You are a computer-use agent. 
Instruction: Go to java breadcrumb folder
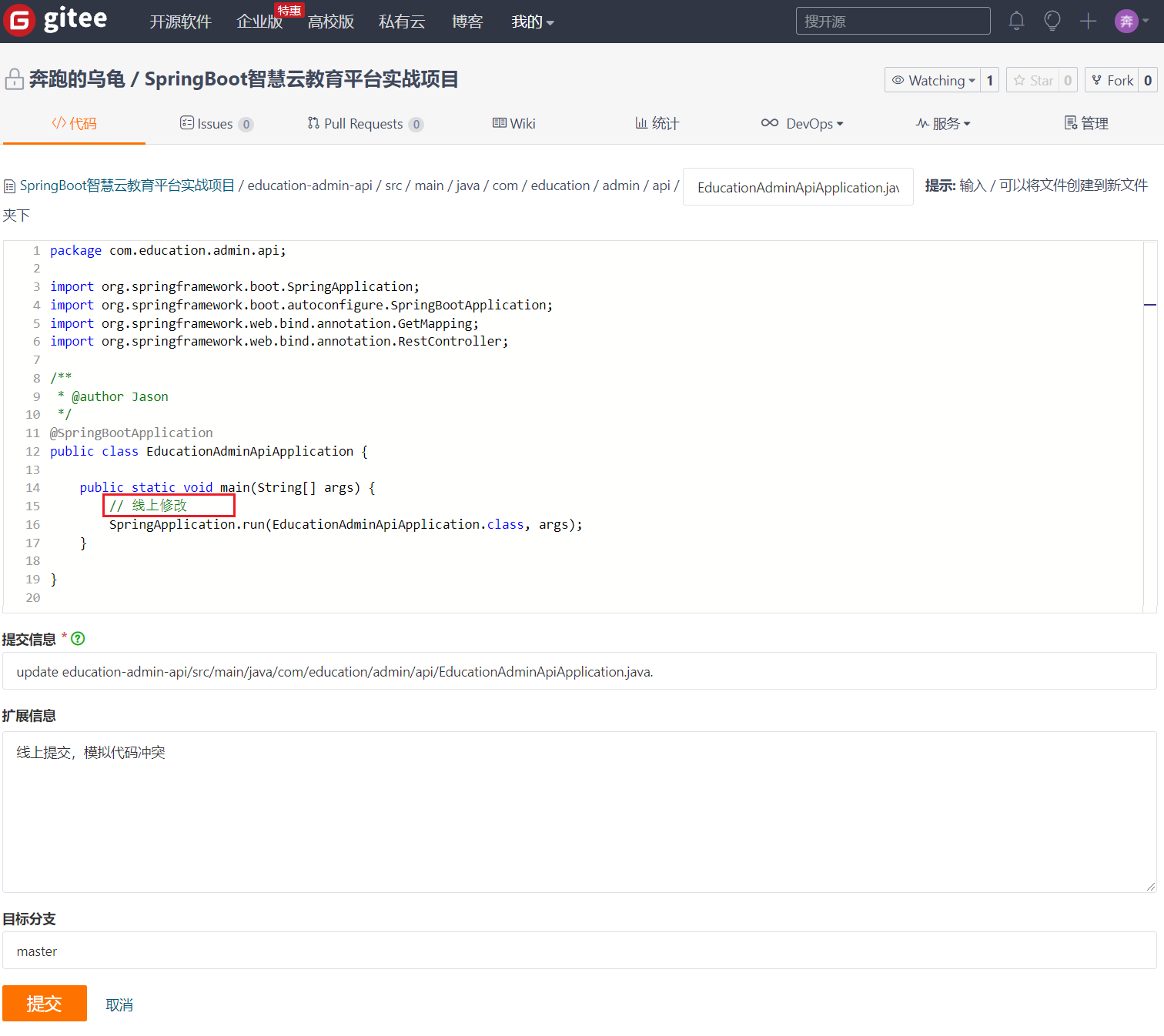(467, 185)
